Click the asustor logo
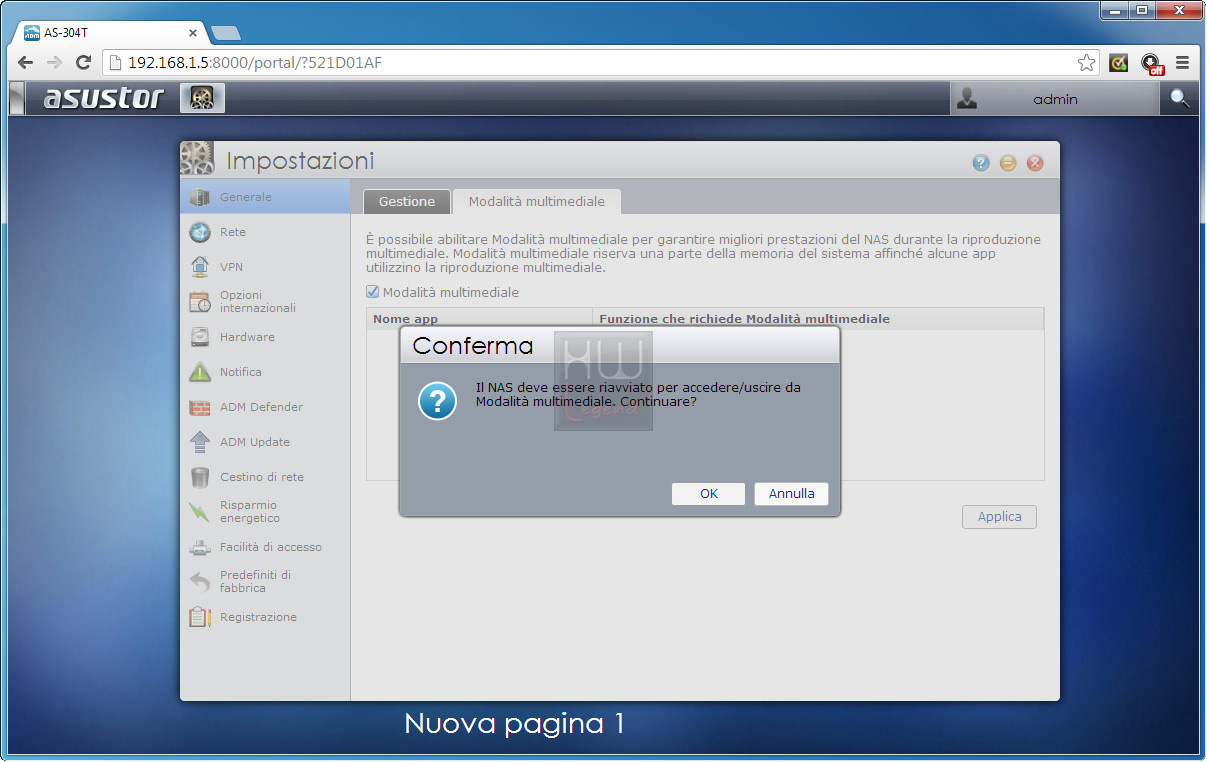Viewport: 1207px width, 762px height. click(103, 98)
